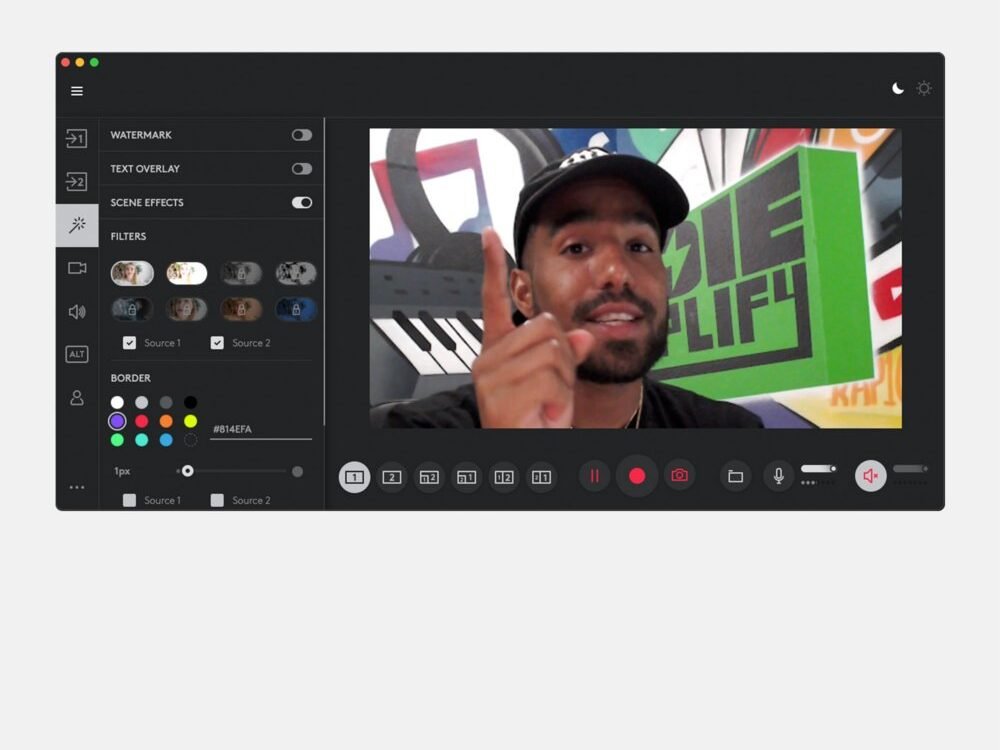Open the Source 1 settings tab
Image resolution: width=1000 pixels, height=750 pixels.
[77, 138]
